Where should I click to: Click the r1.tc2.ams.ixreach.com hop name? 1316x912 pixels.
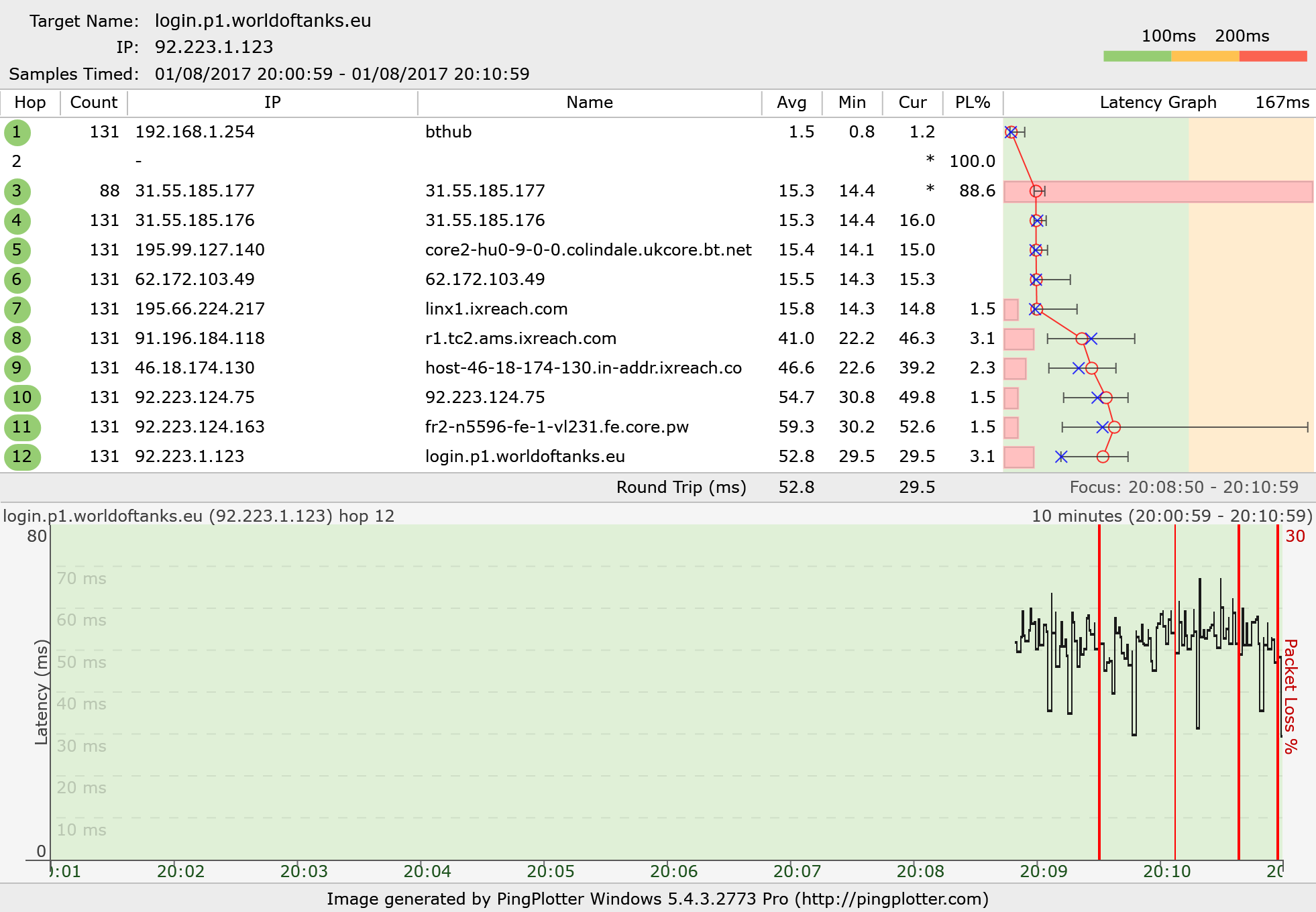[520, 339]
